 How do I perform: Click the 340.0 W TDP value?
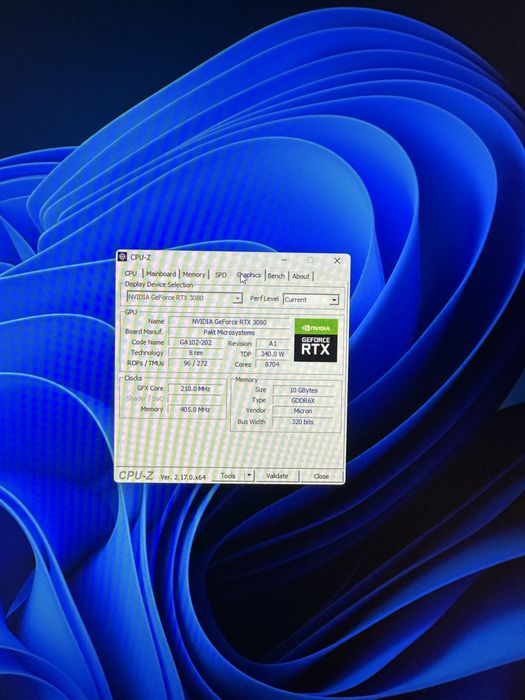click(272, 354)
